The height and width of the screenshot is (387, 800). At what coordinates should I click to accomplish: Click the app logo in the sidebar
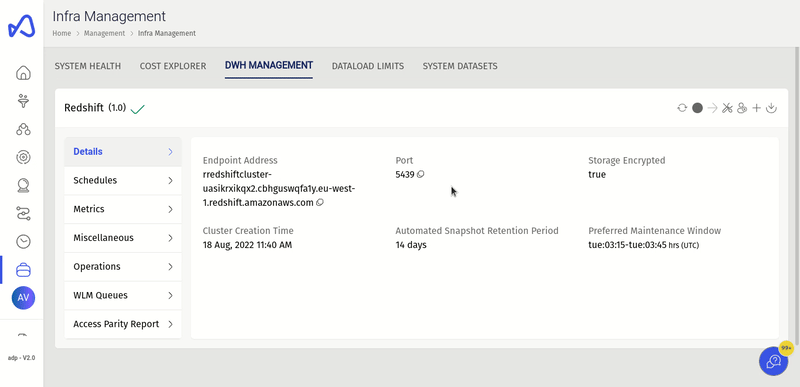21,26
